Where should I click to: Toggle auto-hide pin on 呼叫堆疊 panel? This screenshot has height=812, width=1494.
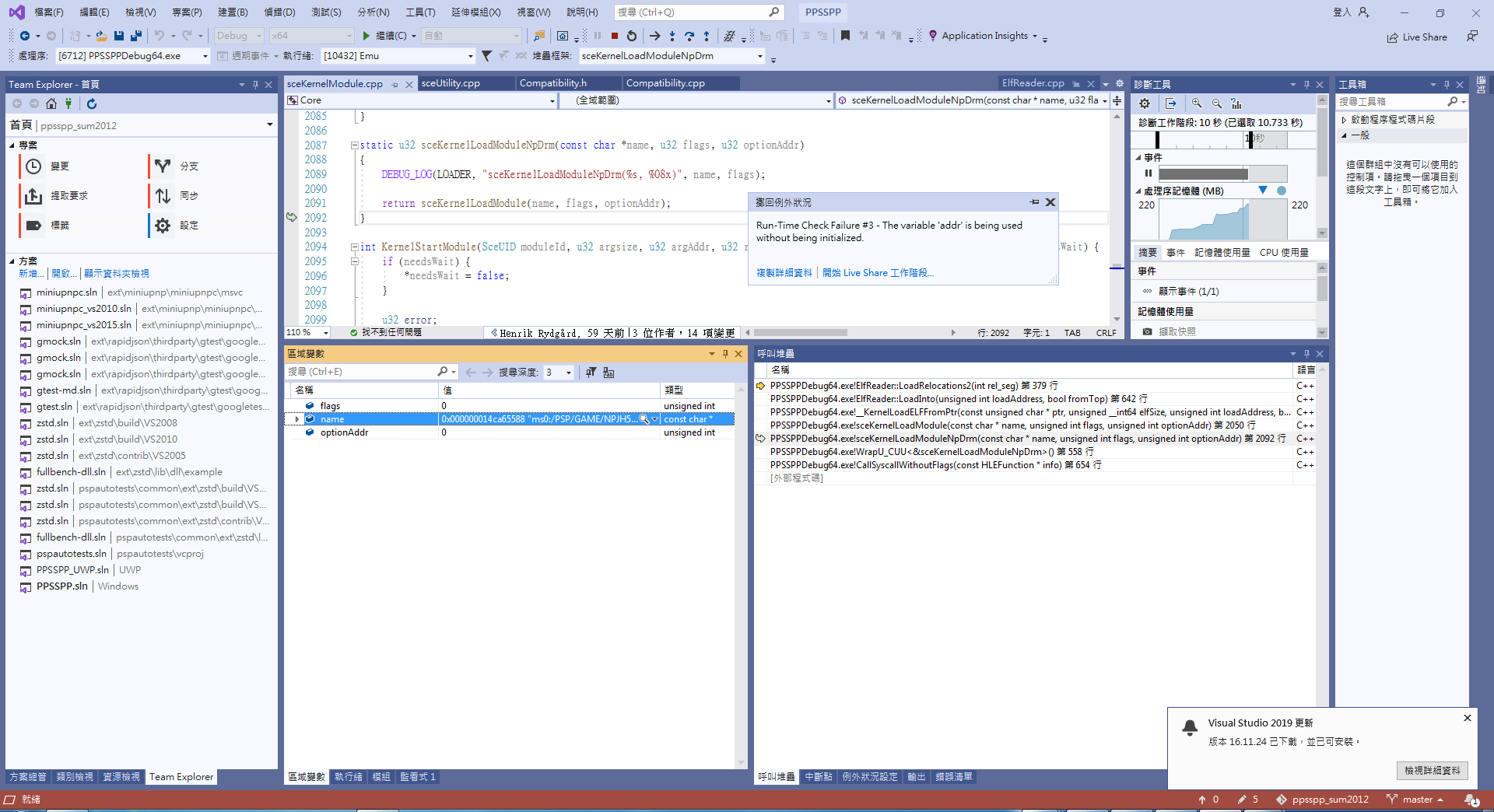(x=1306, y=354)
